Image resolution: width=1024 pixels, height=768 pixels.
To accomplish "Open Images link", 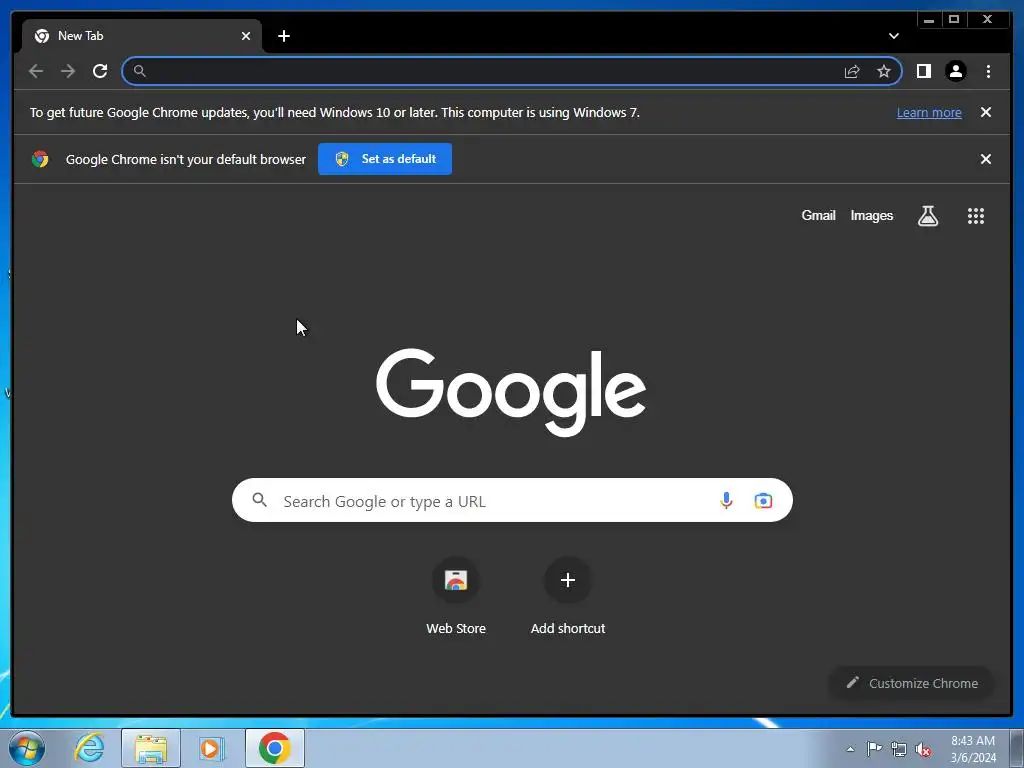I will 871,216.
